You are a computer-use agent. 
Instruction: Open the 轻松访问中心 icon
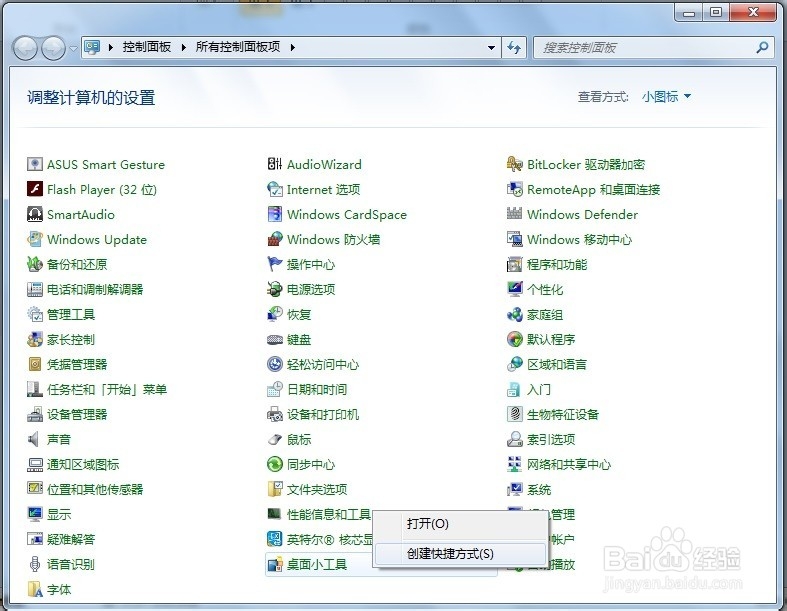click(x=275, y=364)
